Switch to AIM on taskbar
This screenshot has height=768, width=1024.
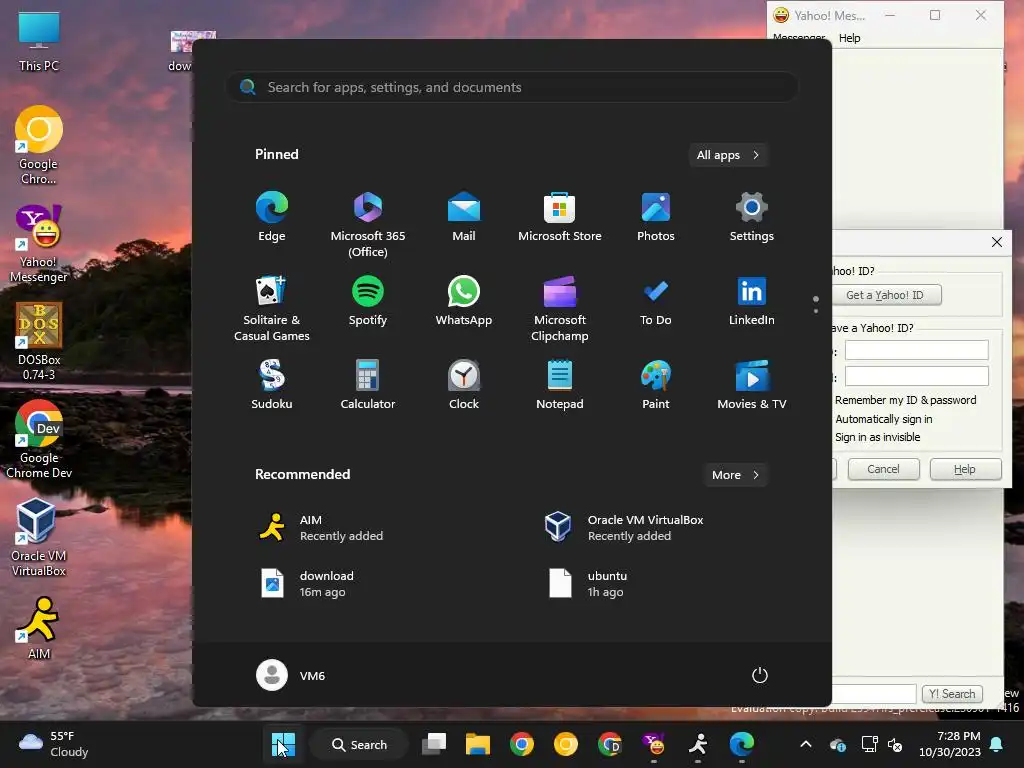(x=698, y=744)
